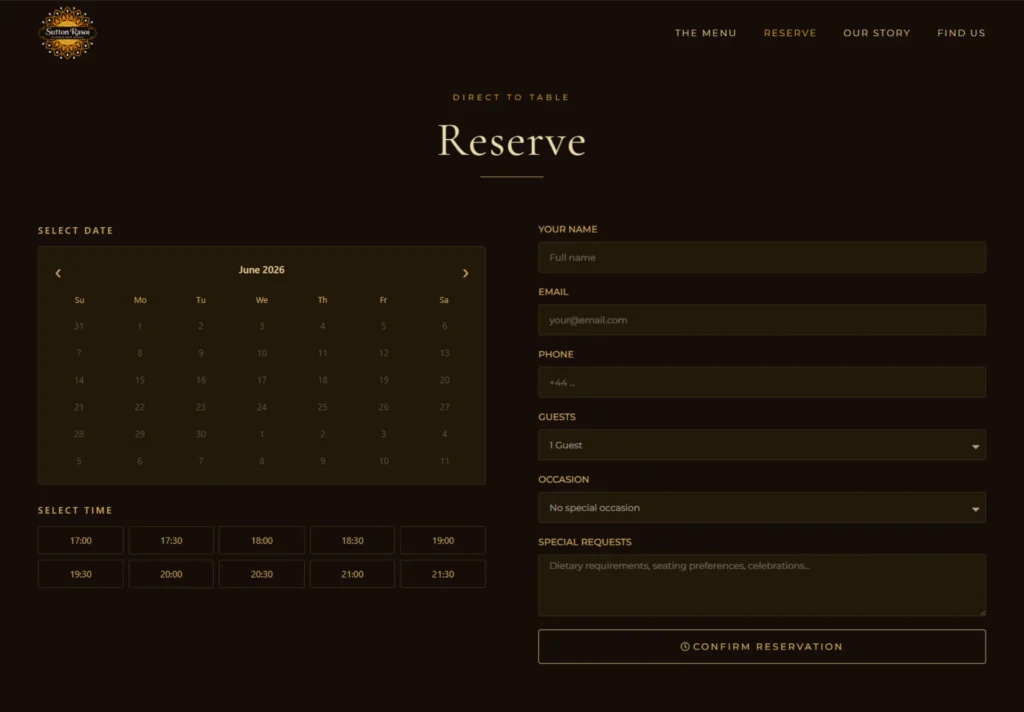Focus the Special Requests text area
The width and height of the screenshot is (1024, 712).
761,585
